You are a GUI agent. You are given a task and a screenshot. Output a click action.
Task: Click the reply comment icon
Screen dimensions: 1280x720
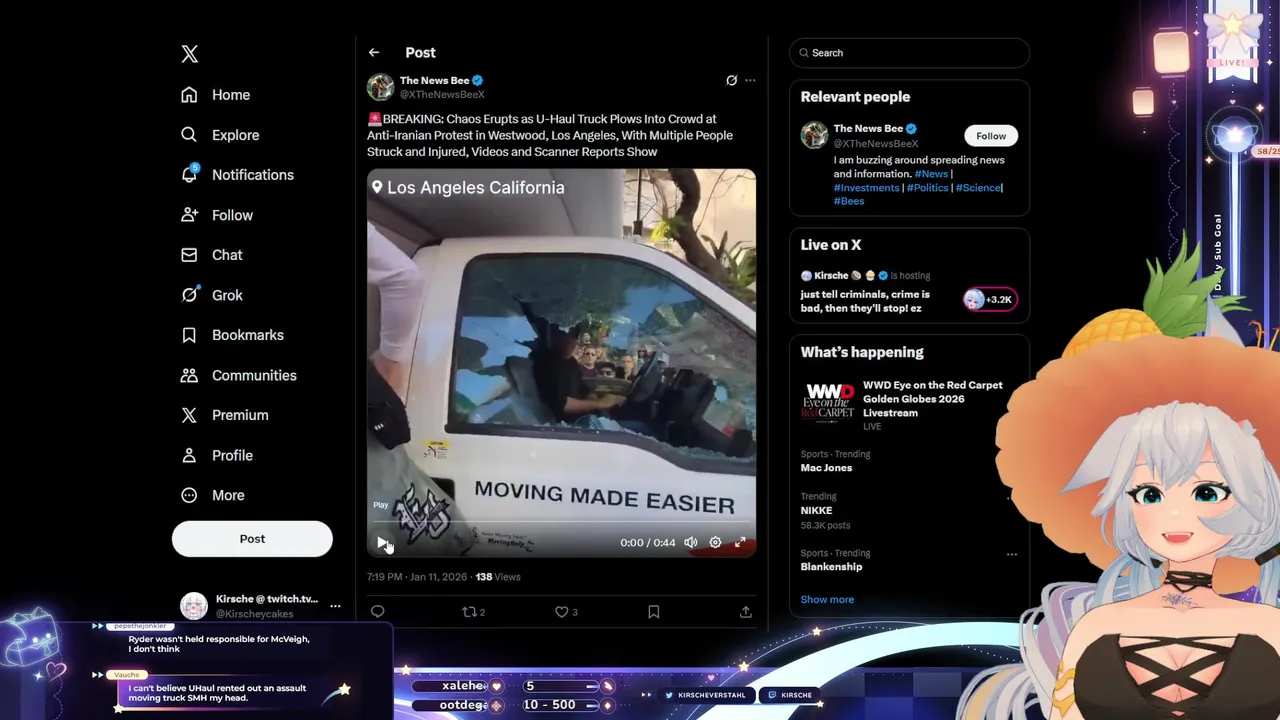(x=377, y=611)
